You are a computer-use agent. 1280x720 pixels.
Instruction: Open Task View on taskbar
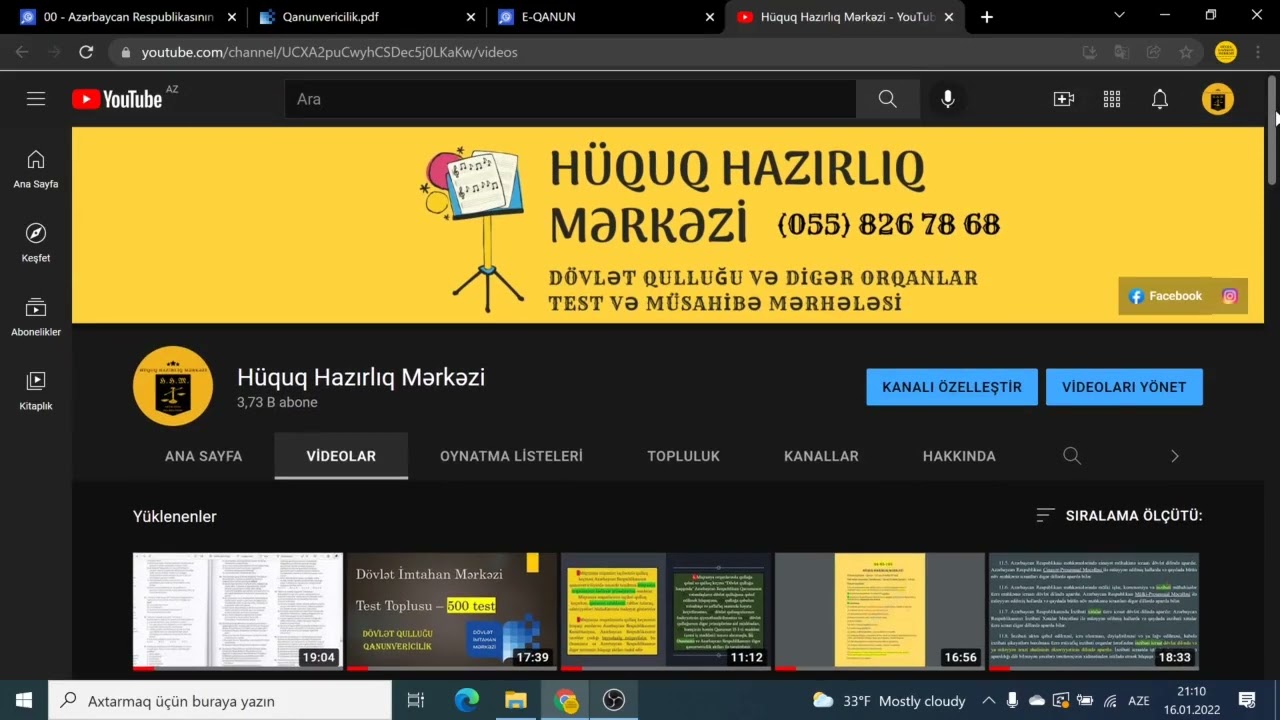pyautogui.click(x=416, y=700)
